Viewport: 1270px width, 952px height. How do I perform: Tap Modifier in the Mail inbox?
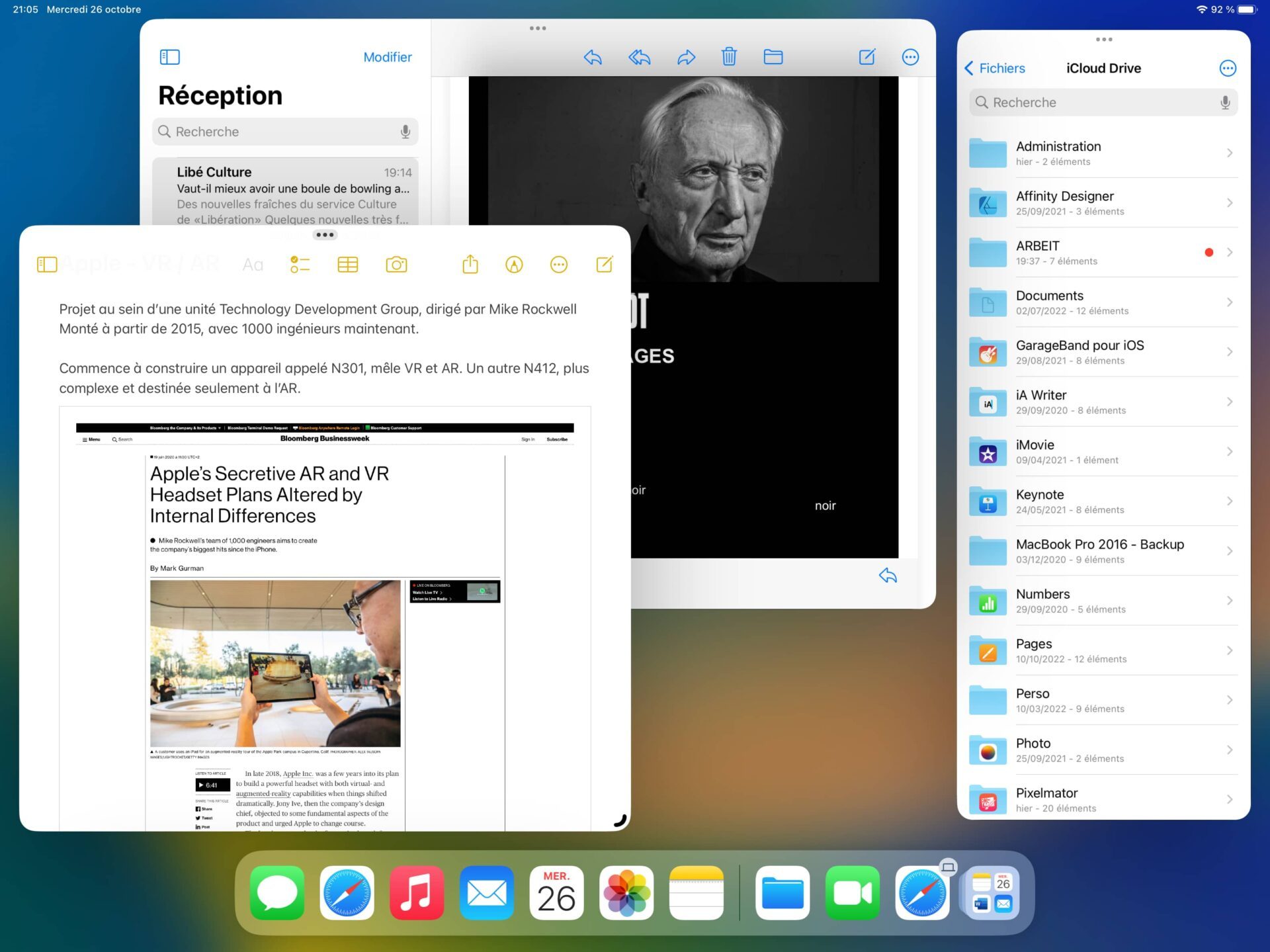pyautogui.click(x=388, y=57)
